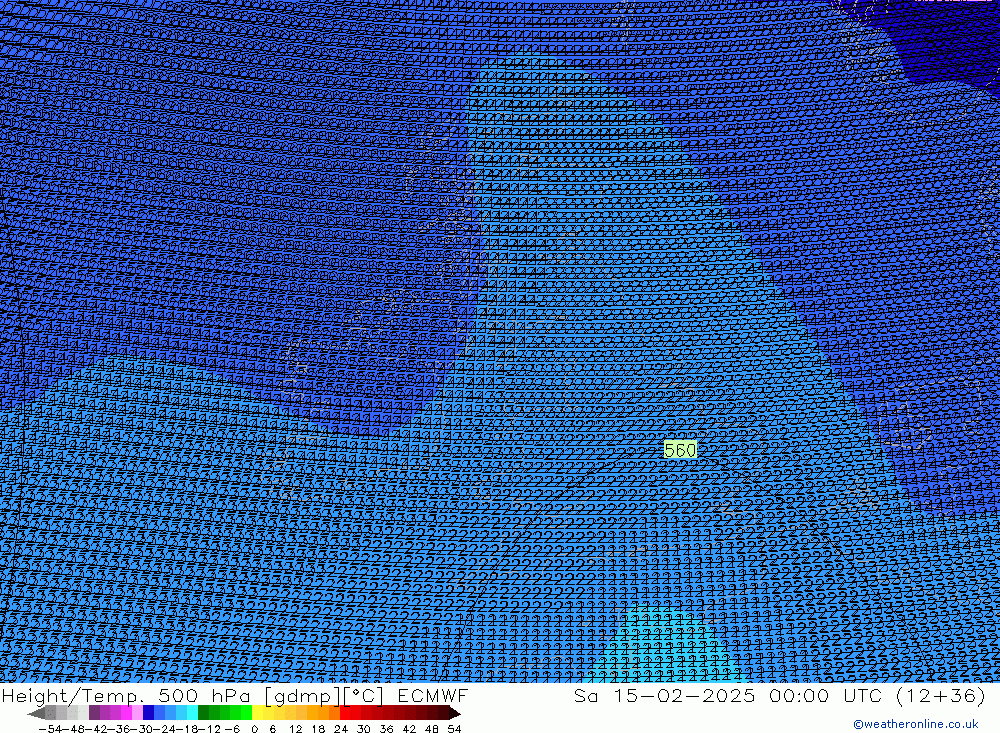
Task: Click the 560 height contour label
Action: [x=680, y=450]
